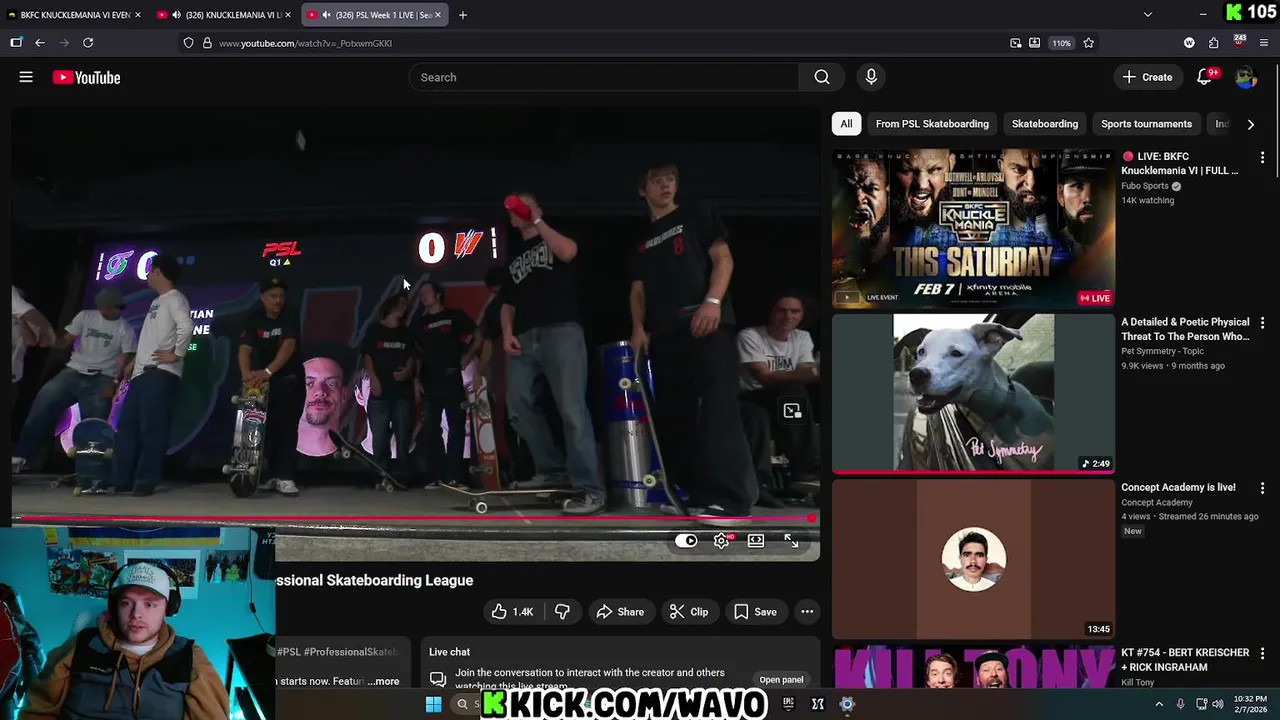
Task: Bookmark this page with the star
Action: pyautogui.click(x=1088, y=43)
